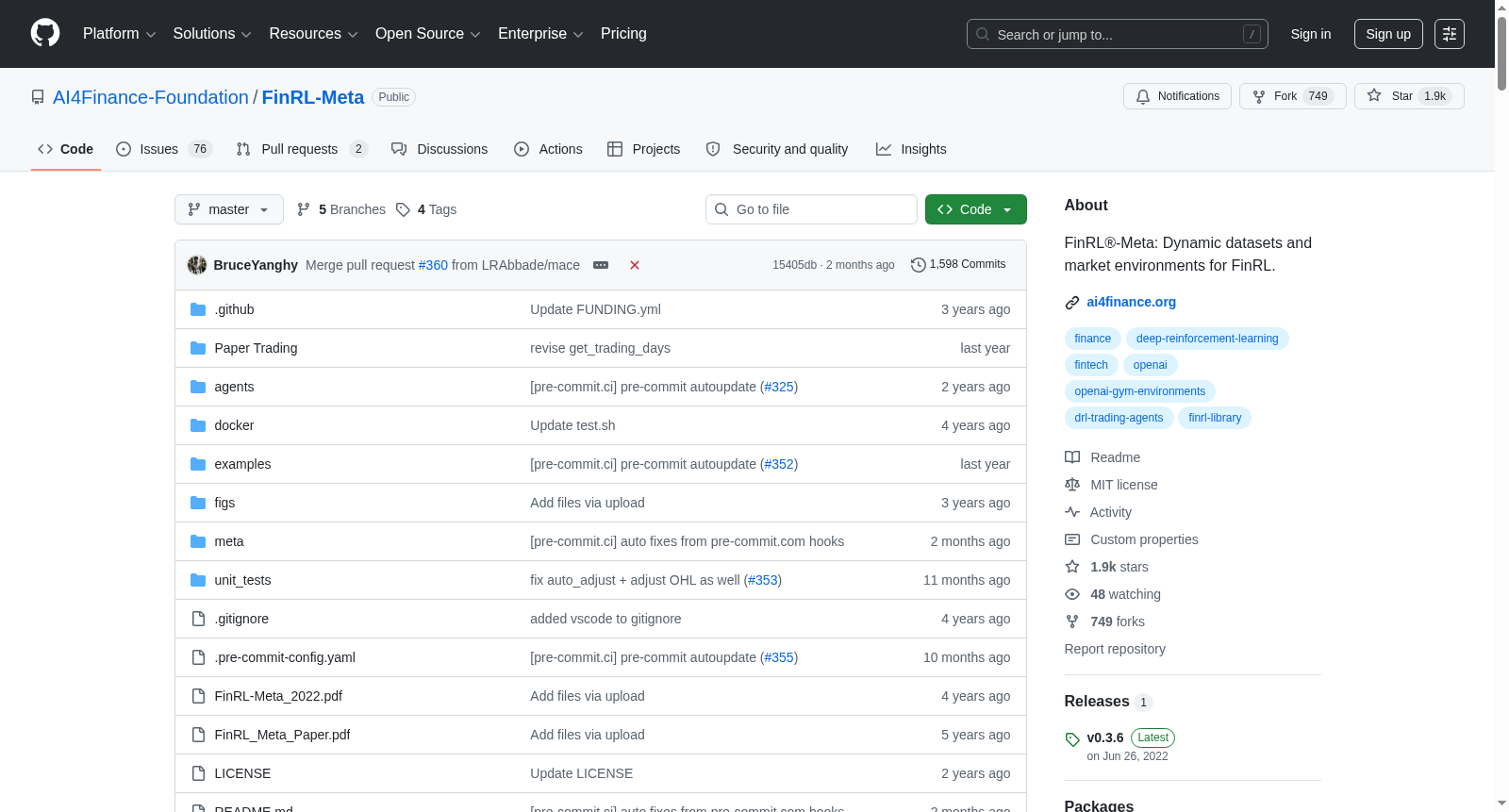
Task: Select the openai-gym-environments topic tag
Action: pyautogui.click(x=1139, y=391)
